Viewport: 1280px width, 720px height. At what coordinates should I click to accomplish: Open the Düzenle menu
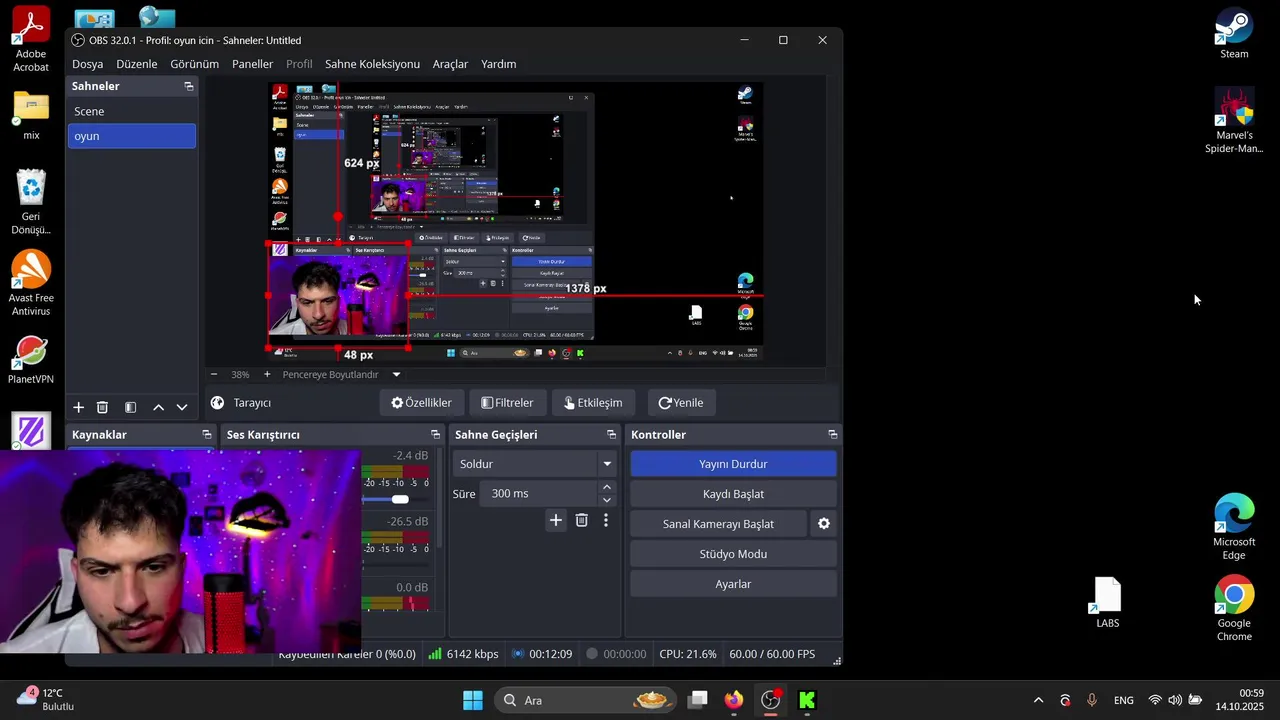[137, 64]
